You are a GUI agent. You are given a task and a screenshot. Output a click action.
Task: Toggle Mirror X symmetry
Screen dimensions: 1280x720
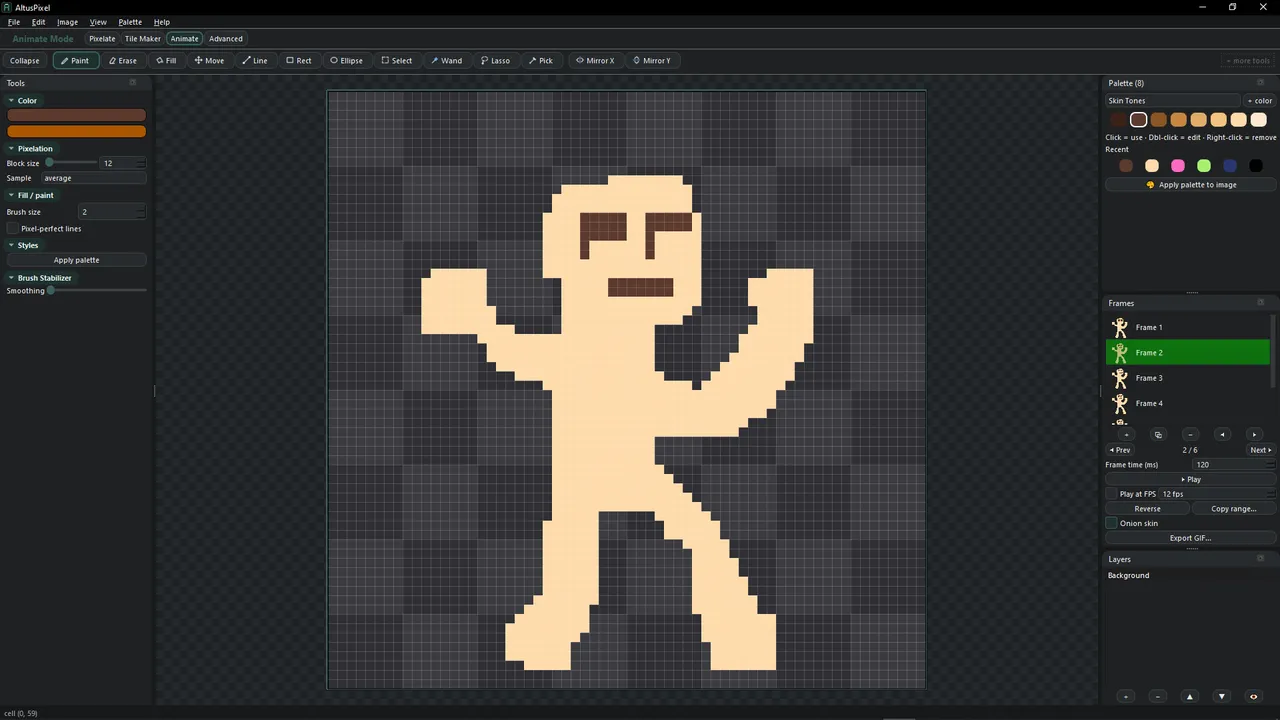595,60
